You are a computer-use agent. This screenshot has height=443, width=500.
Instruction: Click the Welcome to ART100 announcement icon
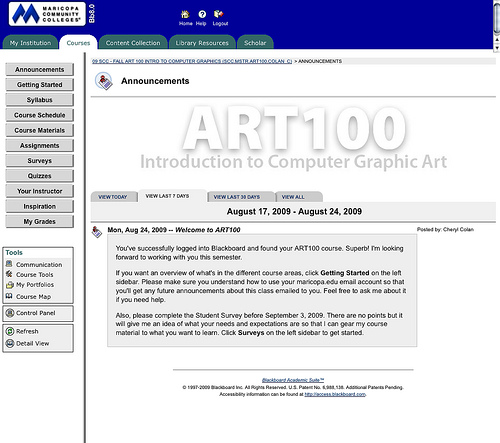[97, 232]
